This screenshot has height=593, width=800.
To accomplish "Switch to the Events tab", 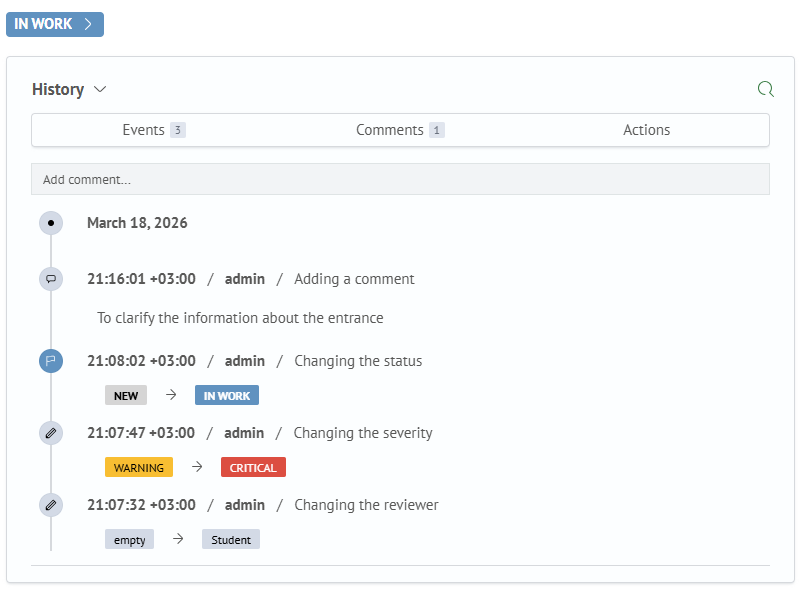I will 154,130.
